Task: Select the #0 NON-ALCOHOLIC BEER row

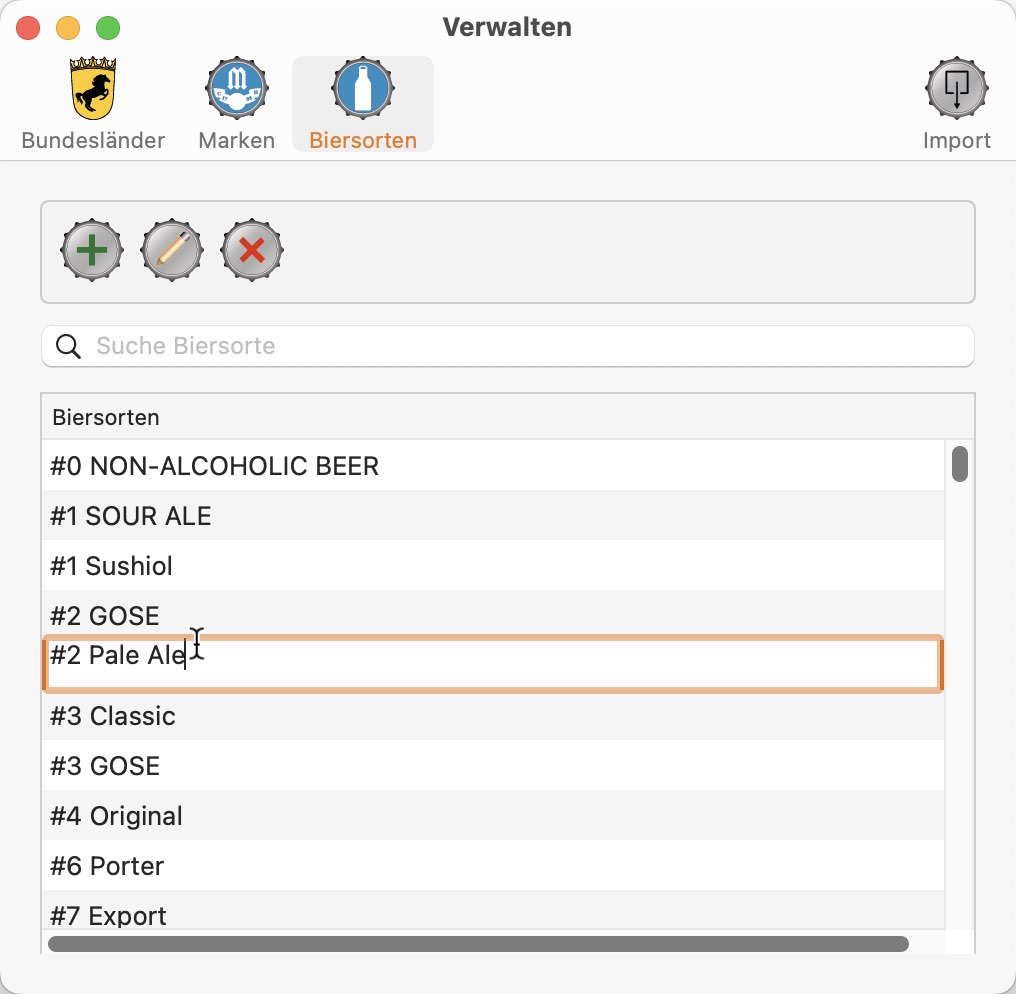Action: (x=492, y=466)
